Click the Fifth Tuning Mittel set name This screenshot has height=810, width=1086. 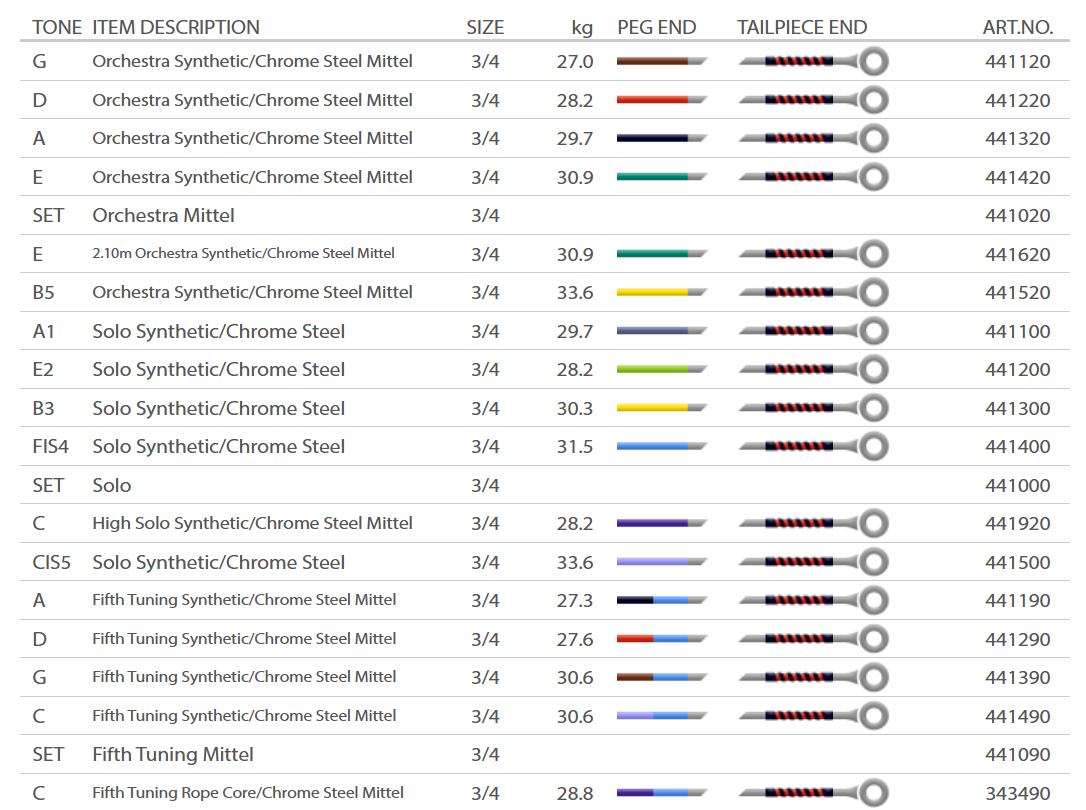pos(173,755)
